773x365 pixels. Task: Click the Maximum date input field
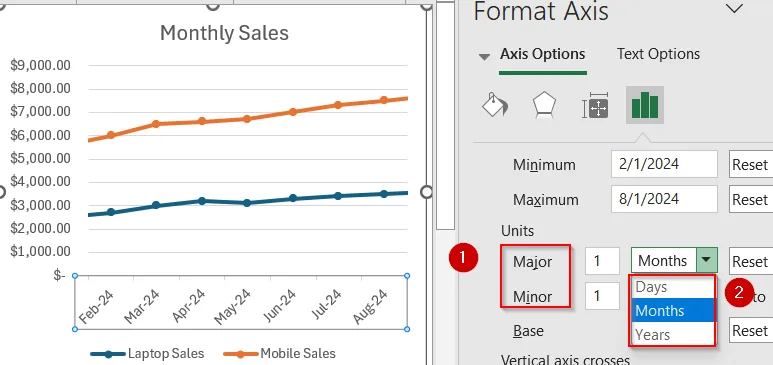coord(664,199)
